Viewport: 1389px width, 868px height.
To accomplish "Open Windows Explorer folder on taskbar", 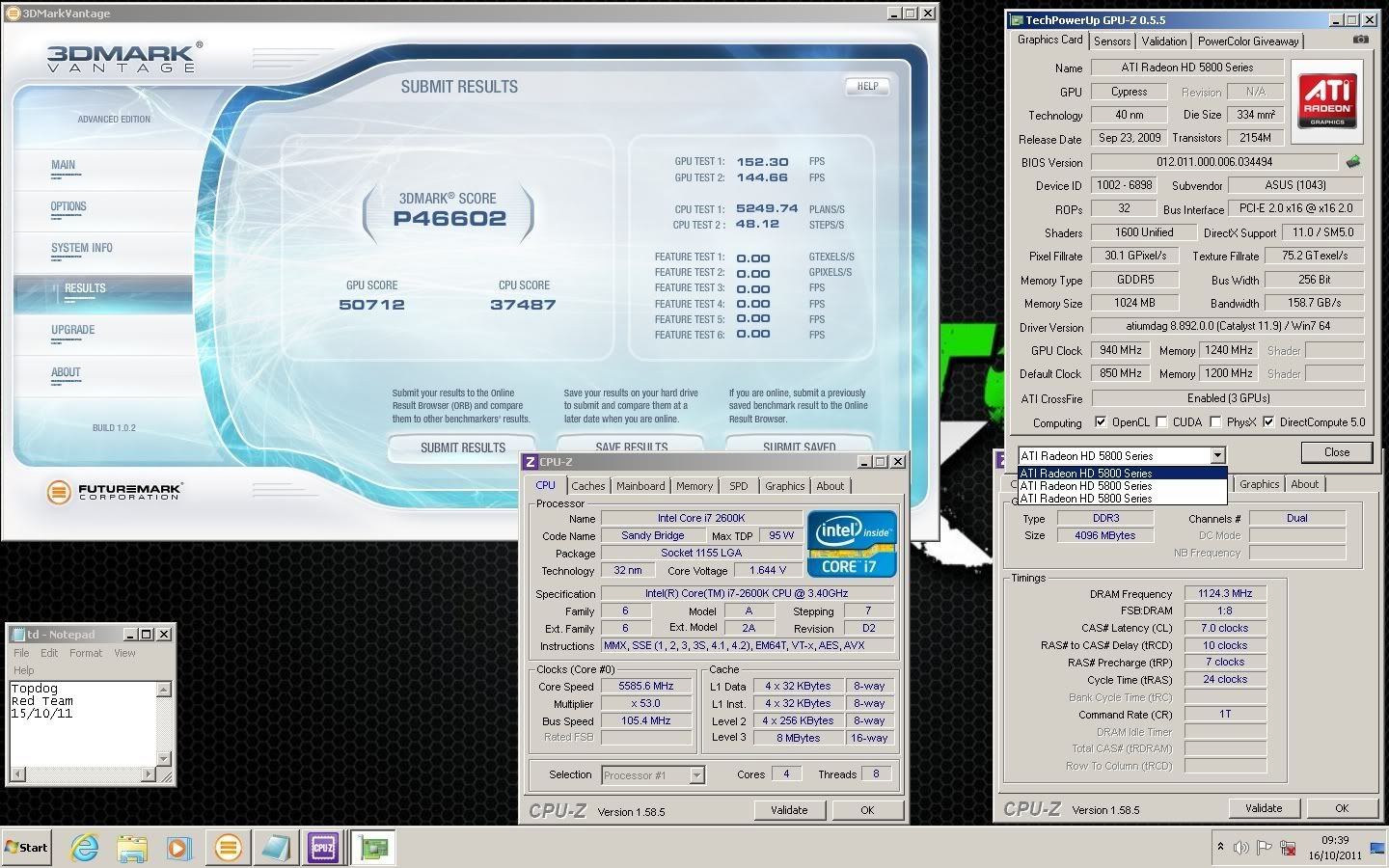I will pyautogui.click(x=132, y=848).
